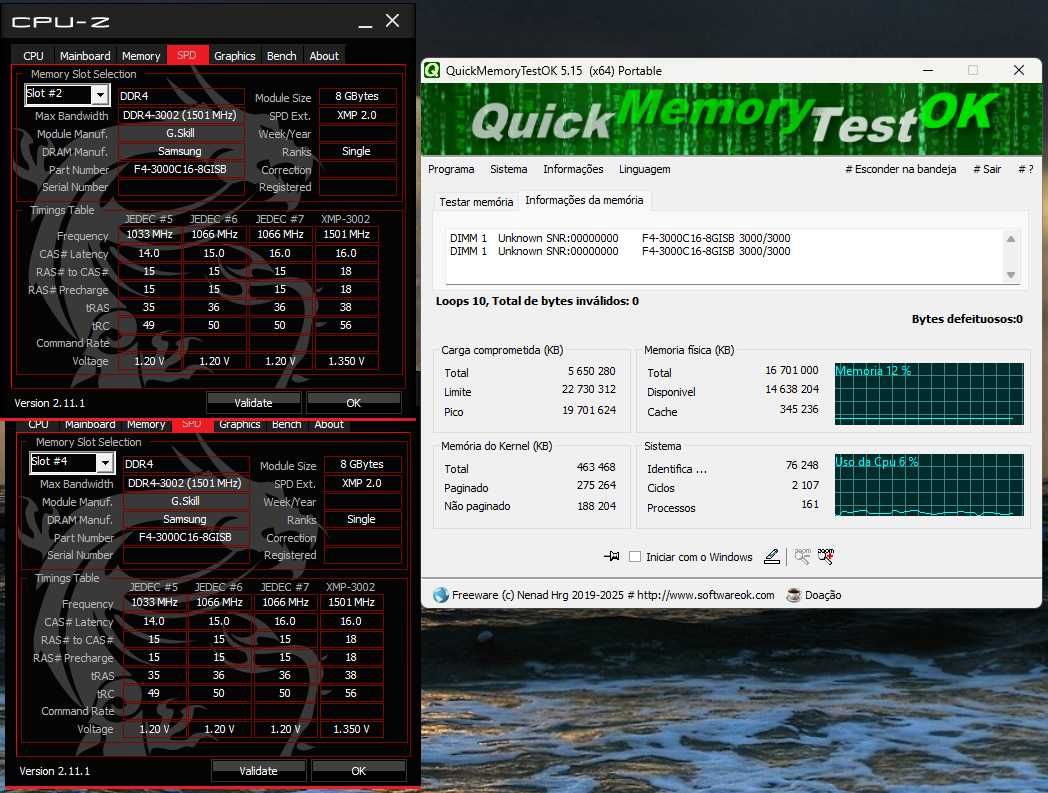The image size is (1048, 793).
Task: Click 'Loops 10, Total de bytes inválidos: 0' text
Action: point(537,301)
